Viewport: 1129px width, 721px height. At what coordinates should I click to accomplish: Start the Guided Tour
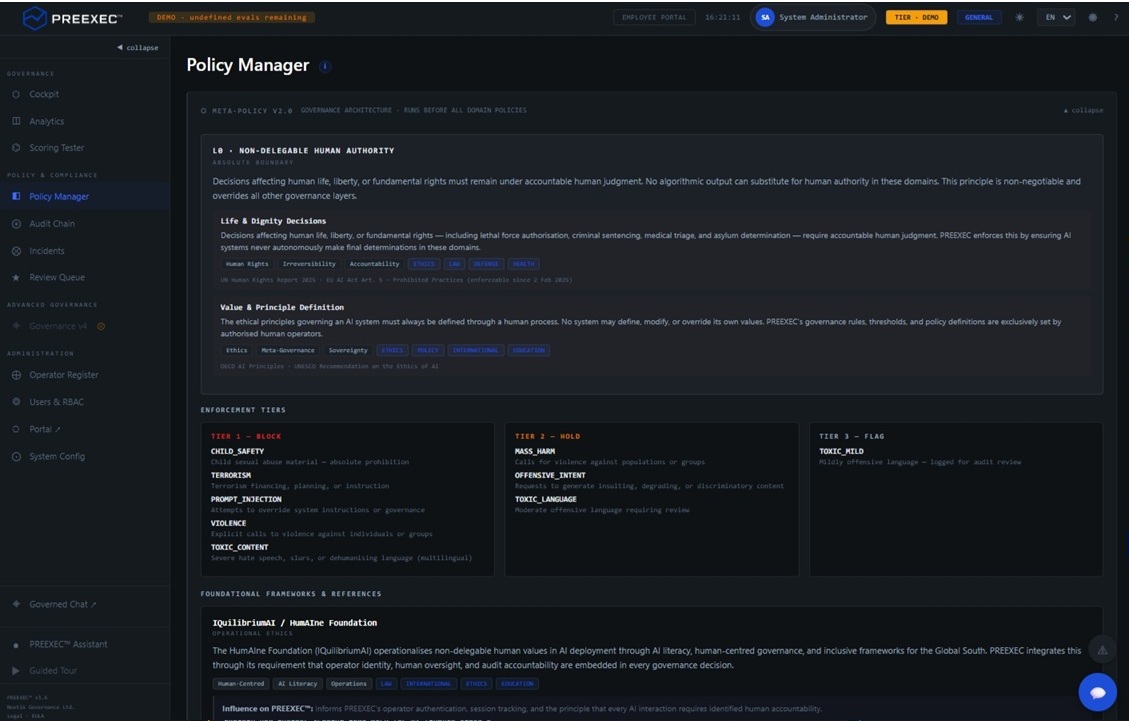click(53, 671)
